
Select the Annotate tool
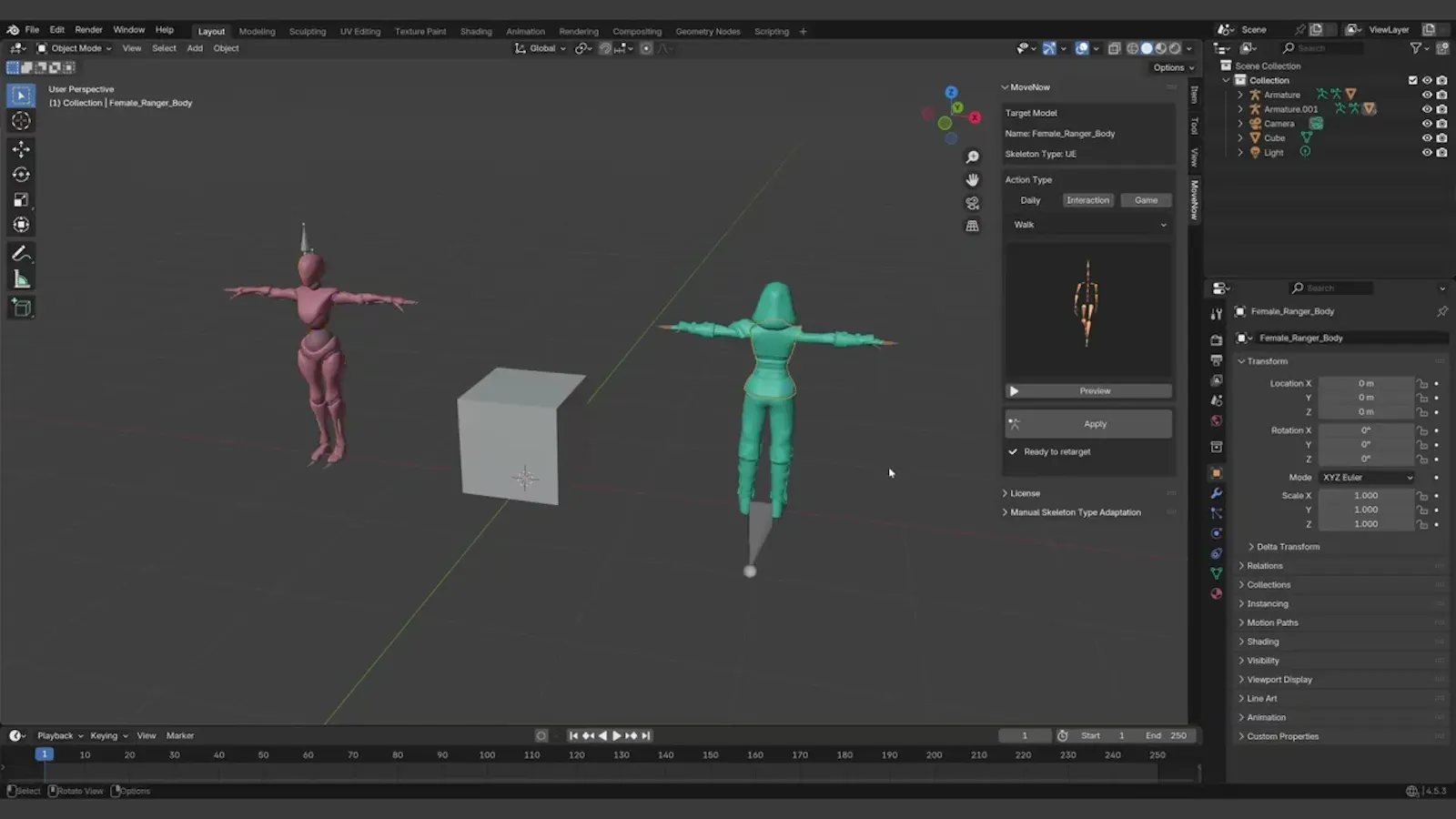click(21, 254)
